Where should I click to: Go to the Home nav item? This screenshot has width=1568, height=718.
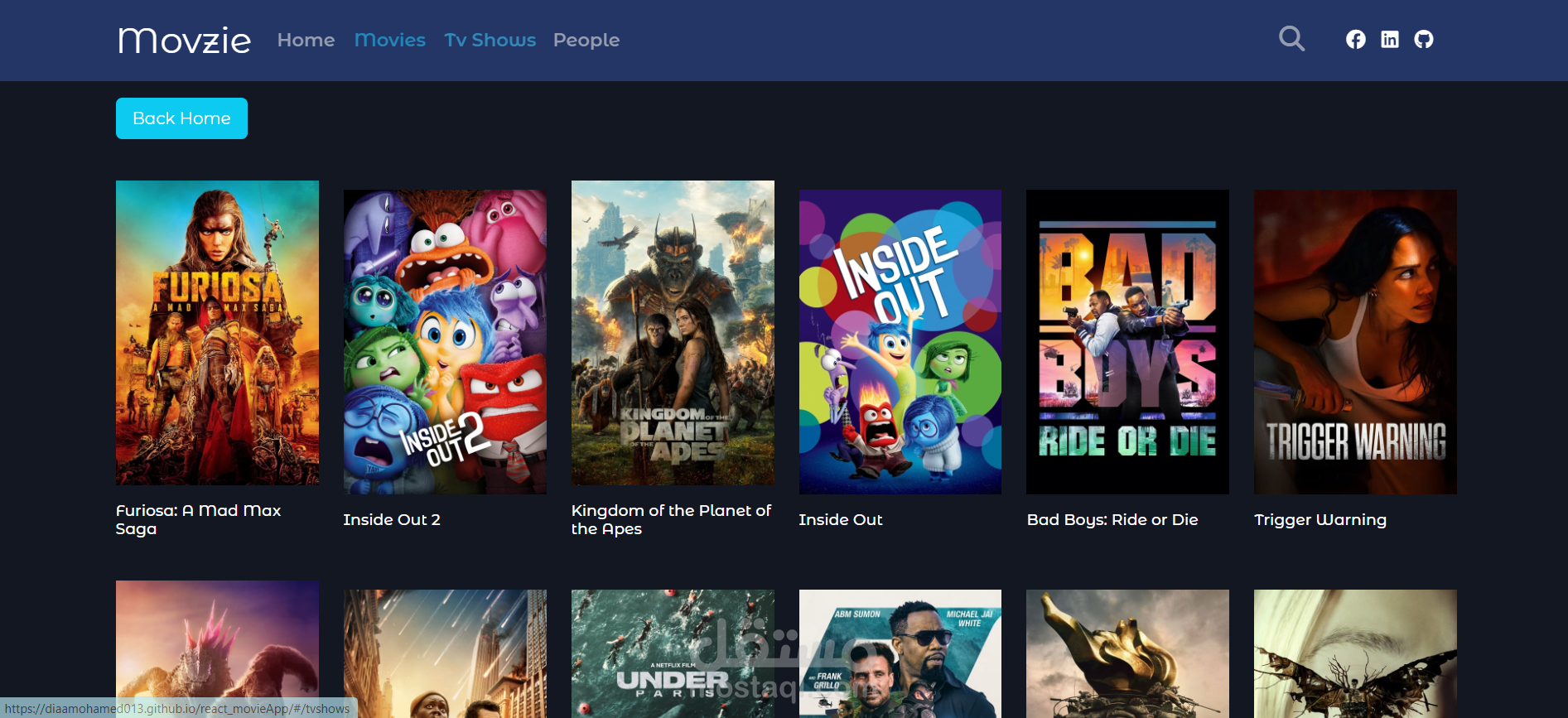(x=306, y=40)
